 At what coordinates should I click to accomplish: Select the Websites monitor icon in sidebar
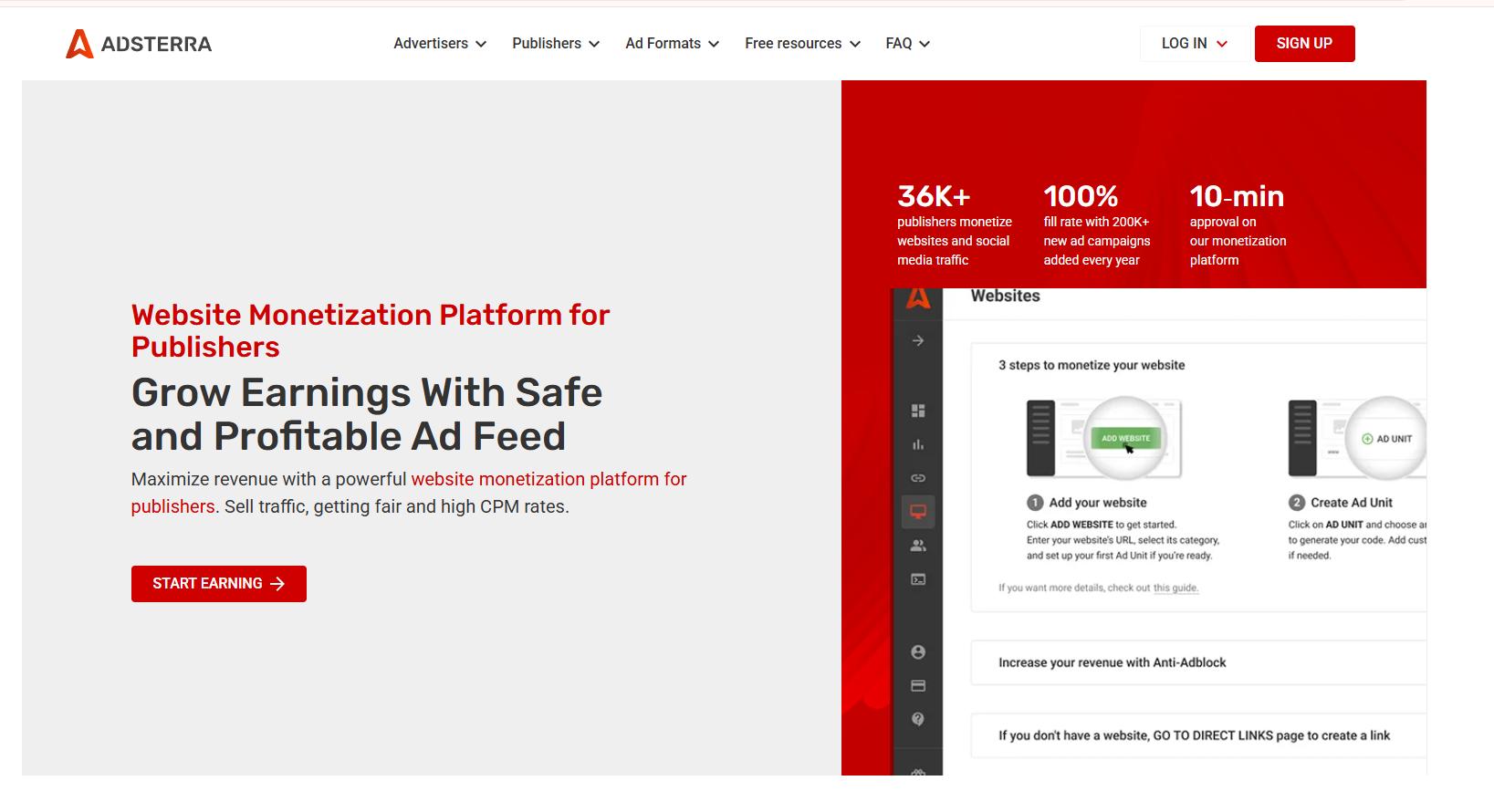[918, 512]
